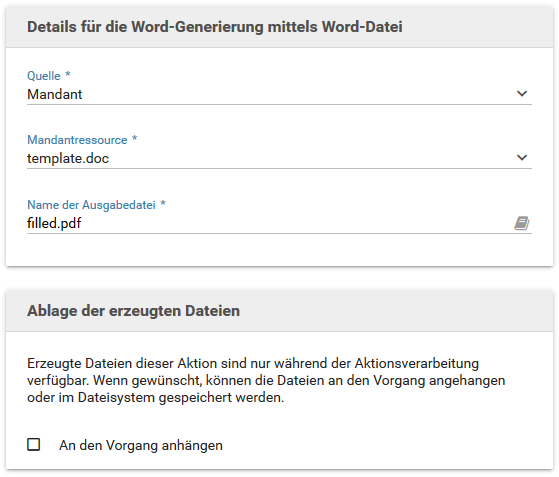This screenshot has height=477, width=559.
Task: Click the required asterisk next to Quelle
Action: click(67, 75)
